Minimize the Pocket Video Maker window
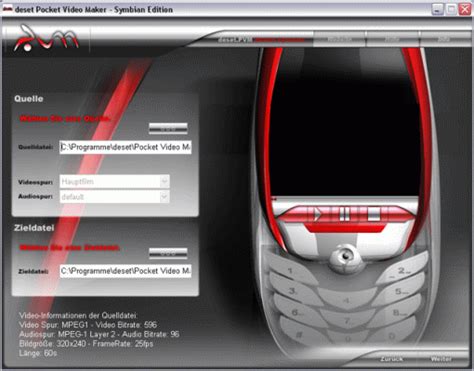 pyautogui.click(x=438, y=9)
